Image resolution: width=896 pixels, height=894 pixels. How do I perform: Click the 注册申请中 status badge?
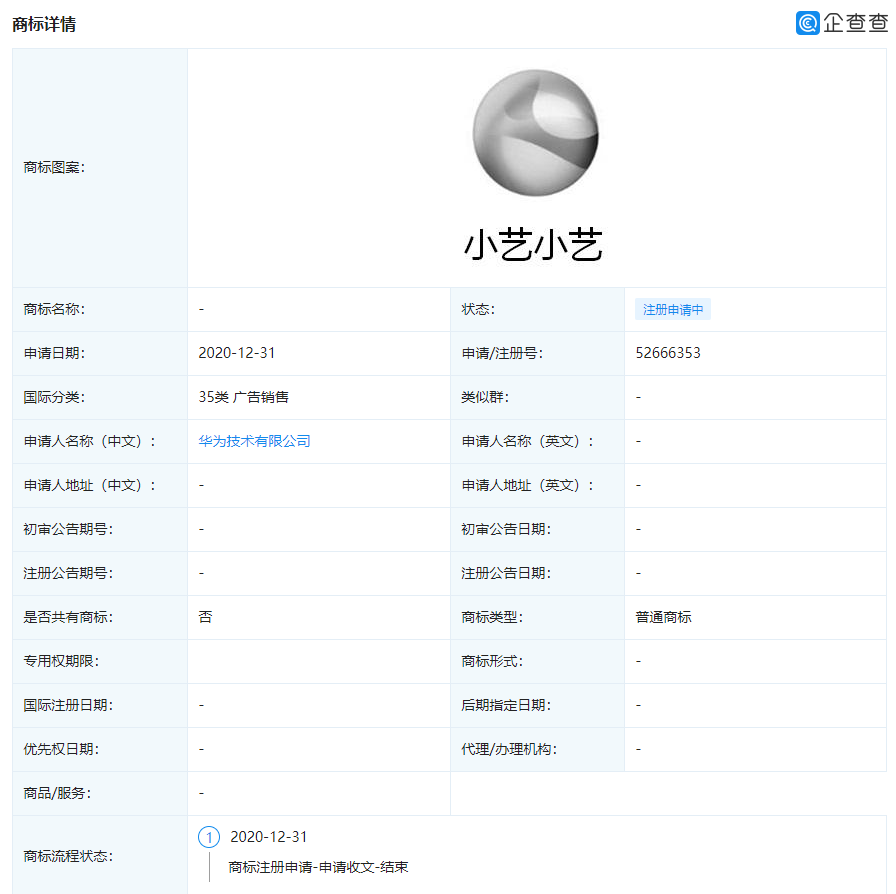point(672,309)
